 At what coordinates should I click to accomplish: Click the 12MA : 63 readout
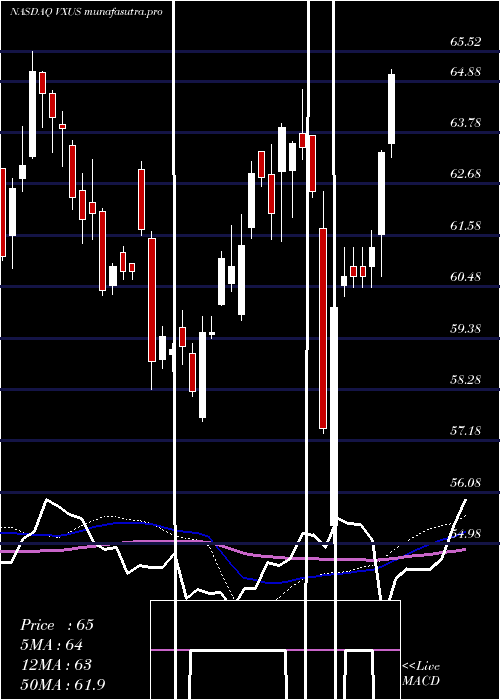56,664
